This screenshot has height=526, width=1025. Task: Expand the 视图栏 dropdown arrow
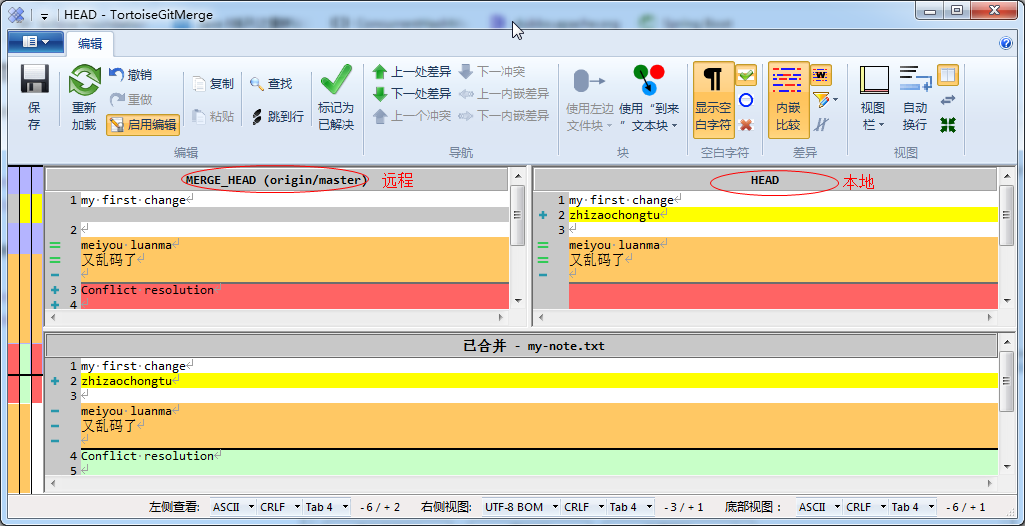click(x=882, y=125)
